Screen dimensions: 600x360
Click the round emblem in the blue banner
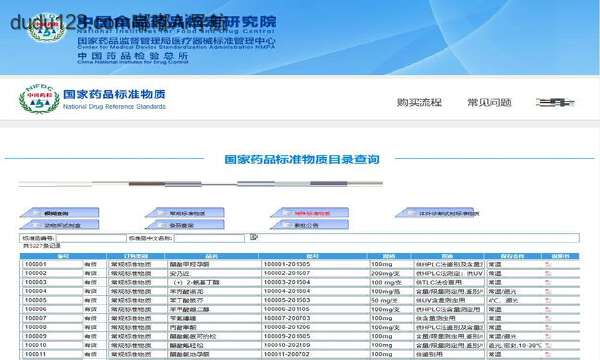point(47,27)
